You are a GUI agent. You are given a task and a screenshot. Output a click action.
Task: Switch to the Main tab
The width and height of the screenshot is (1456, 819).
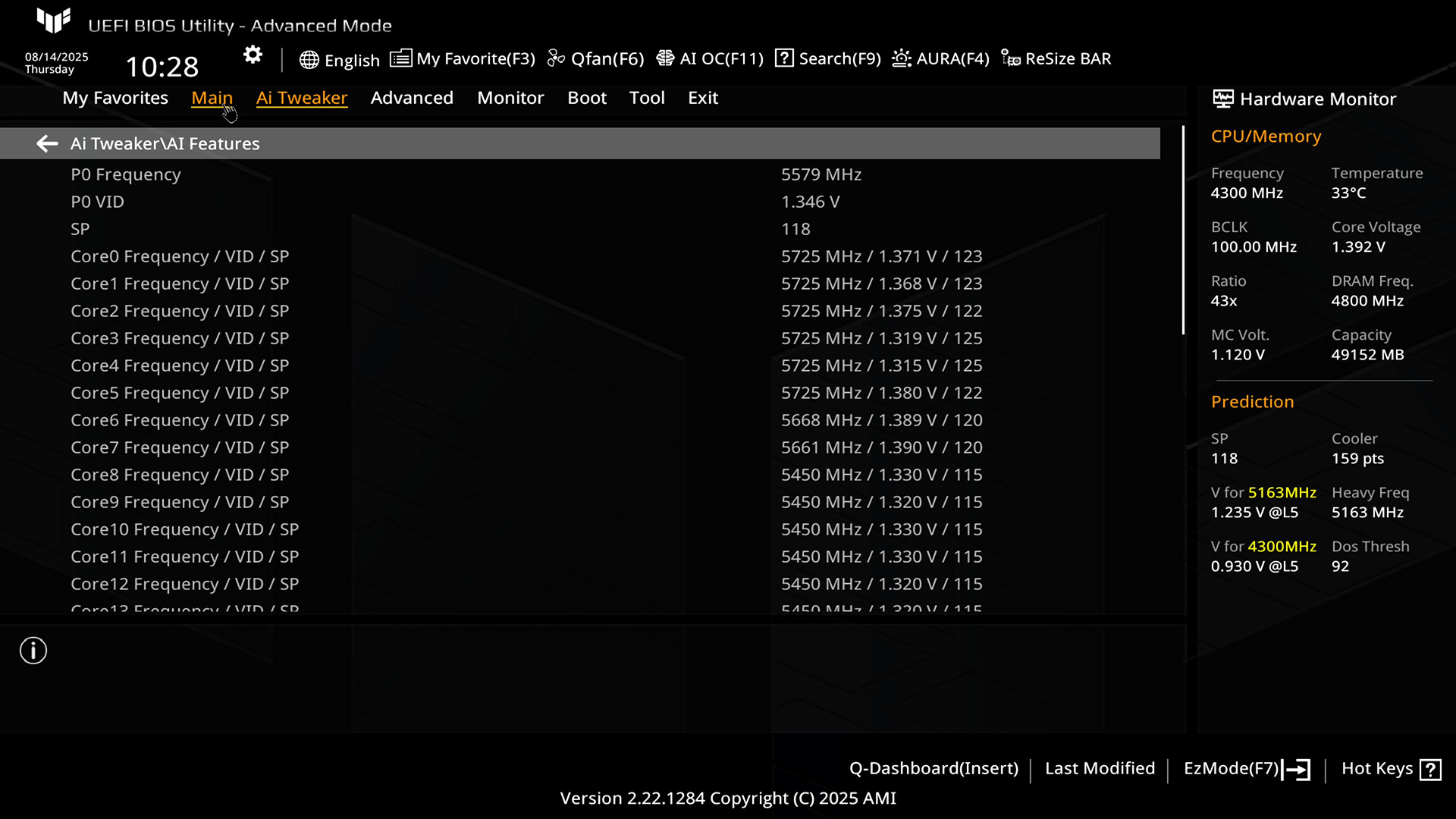(212, 98)
